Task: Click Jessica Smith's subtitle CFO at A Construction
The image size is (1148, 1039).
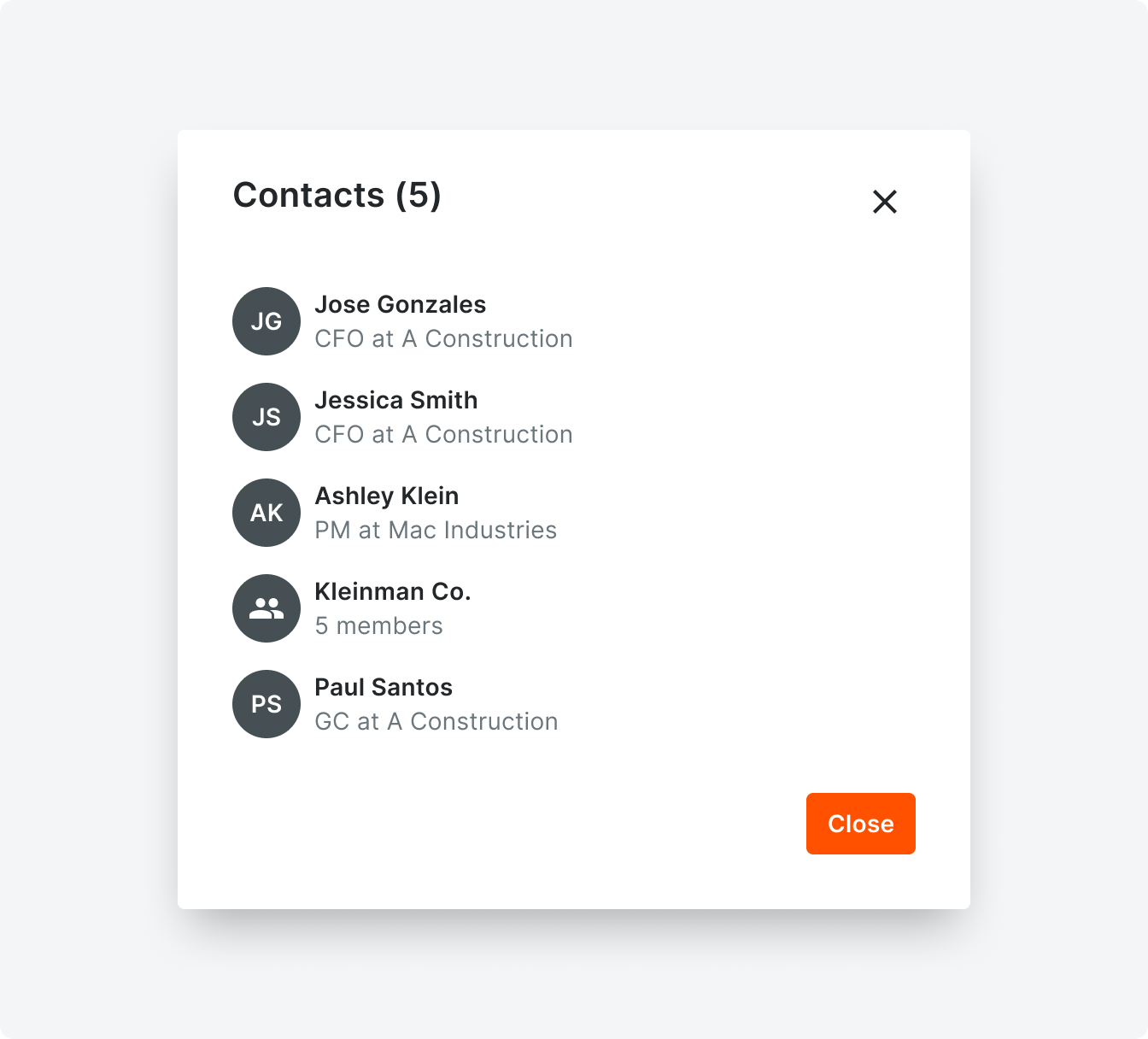Action: [x=443, y=435]
